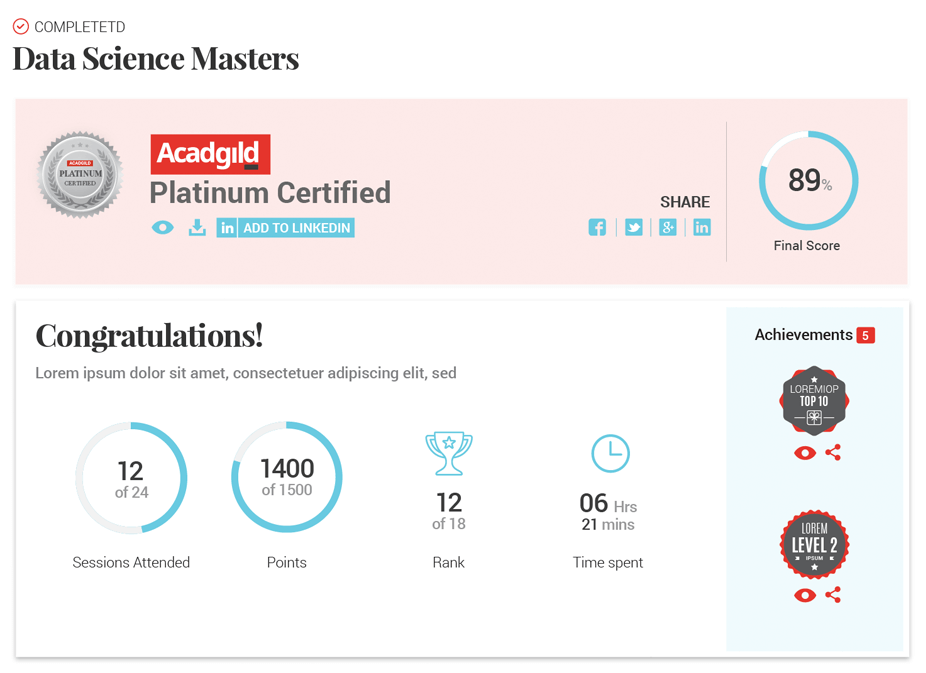This screenshot has width=926, height=673.
Task: Share certificate on Twitter
Action: coord(633,227)
